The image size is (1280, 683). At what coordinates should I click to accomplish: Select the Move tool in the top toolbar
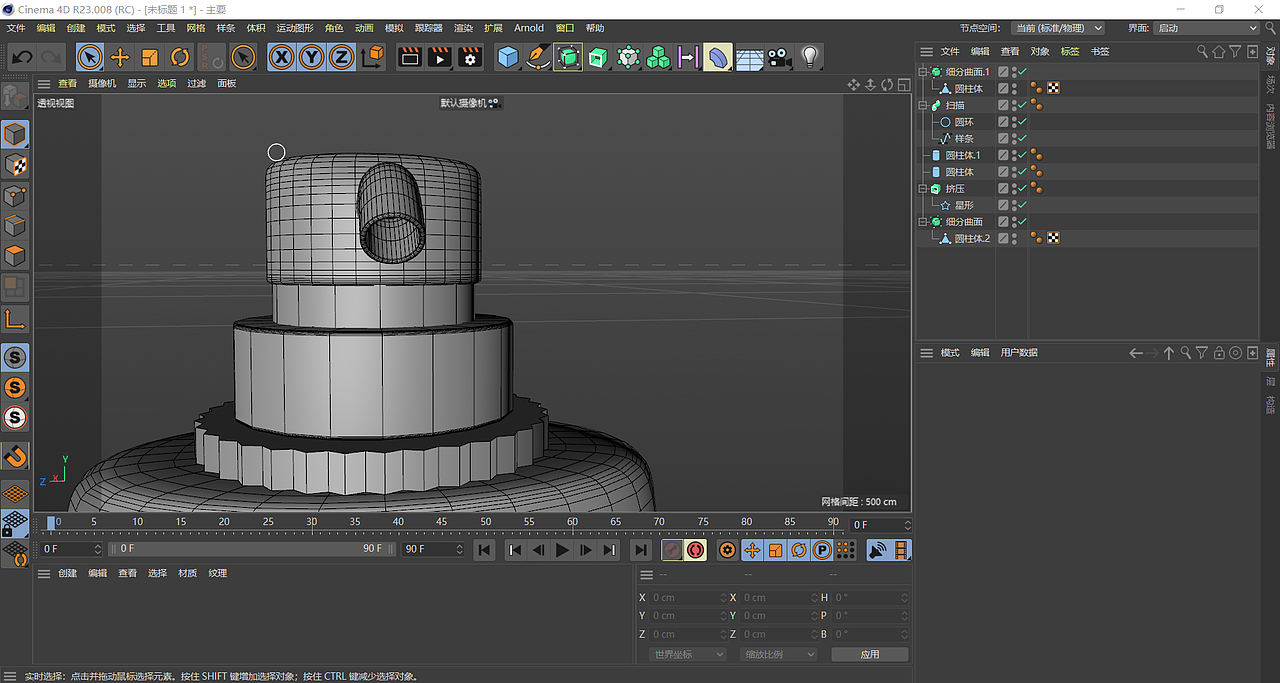(120, 57)
